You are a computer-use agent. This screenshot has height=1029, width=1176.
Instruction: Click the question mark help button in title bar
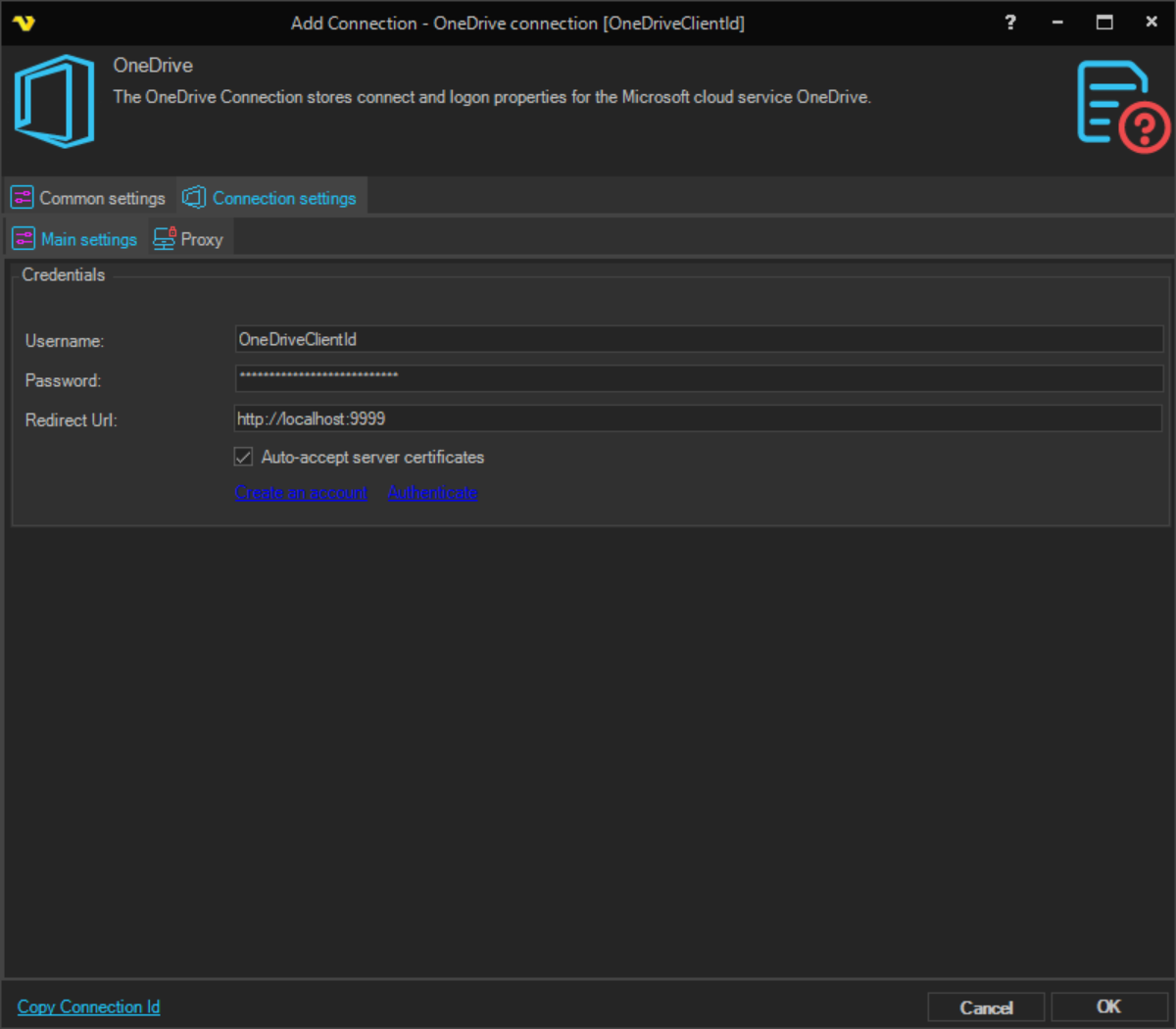tap(1010, 23)
